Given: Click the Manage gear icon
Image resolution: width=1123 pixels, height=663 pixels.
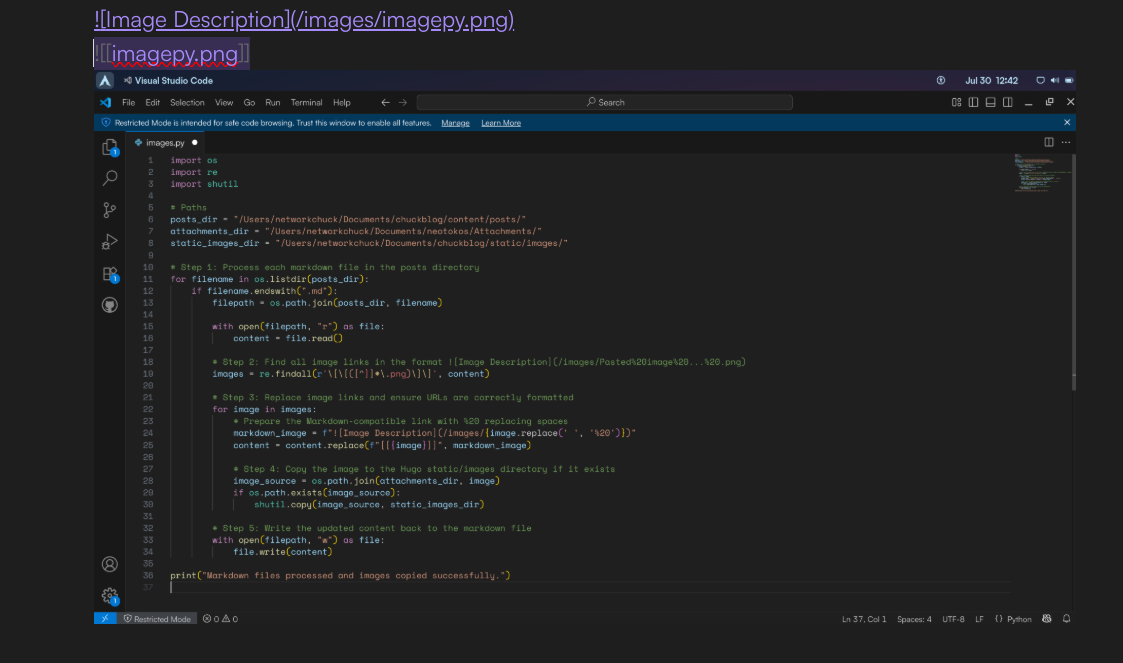Looking at the screenshot, I should 110,596.
